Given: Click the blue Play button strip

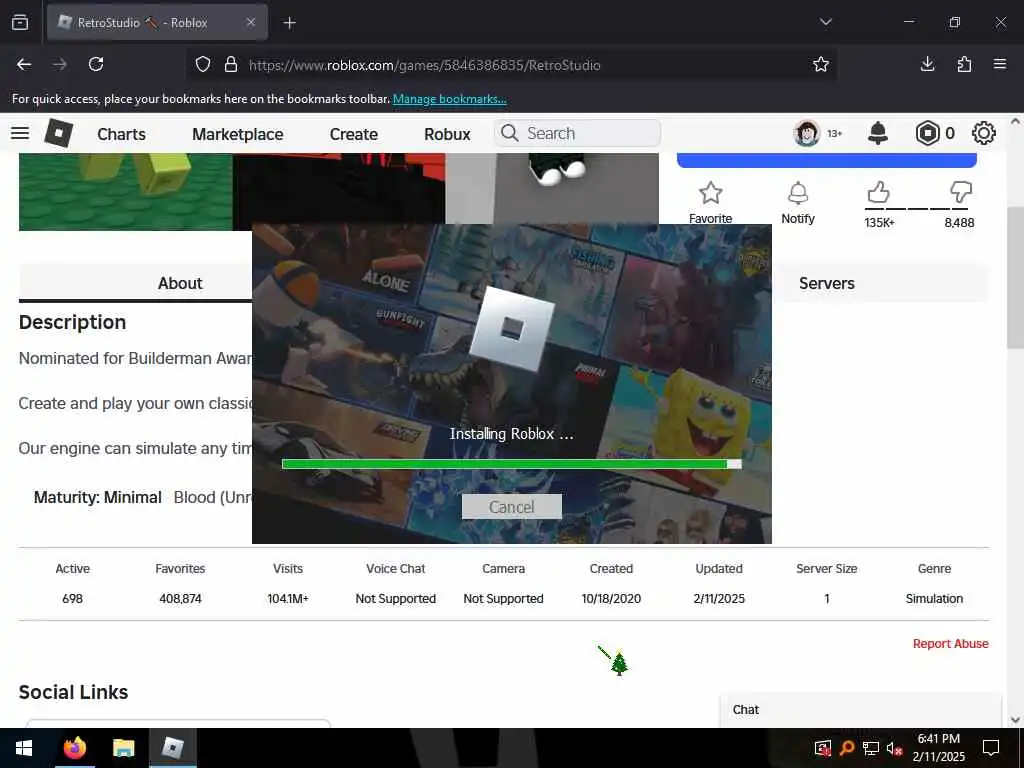Looking at the screenshot, I should (x=827, y=161).
